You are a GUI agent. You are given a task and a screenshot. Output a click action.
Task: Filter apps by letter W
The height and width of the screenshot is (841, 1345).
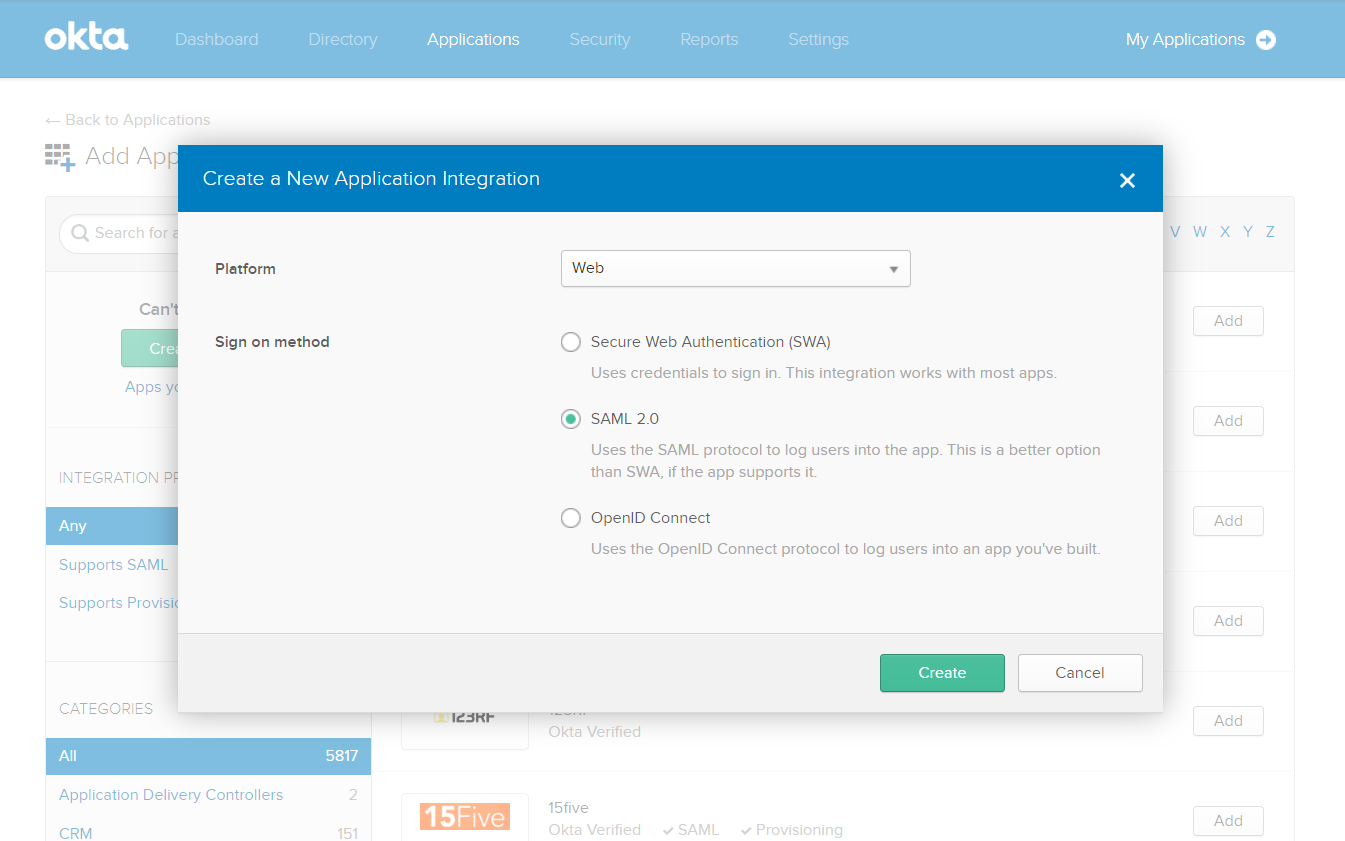tap(1200, 232)
